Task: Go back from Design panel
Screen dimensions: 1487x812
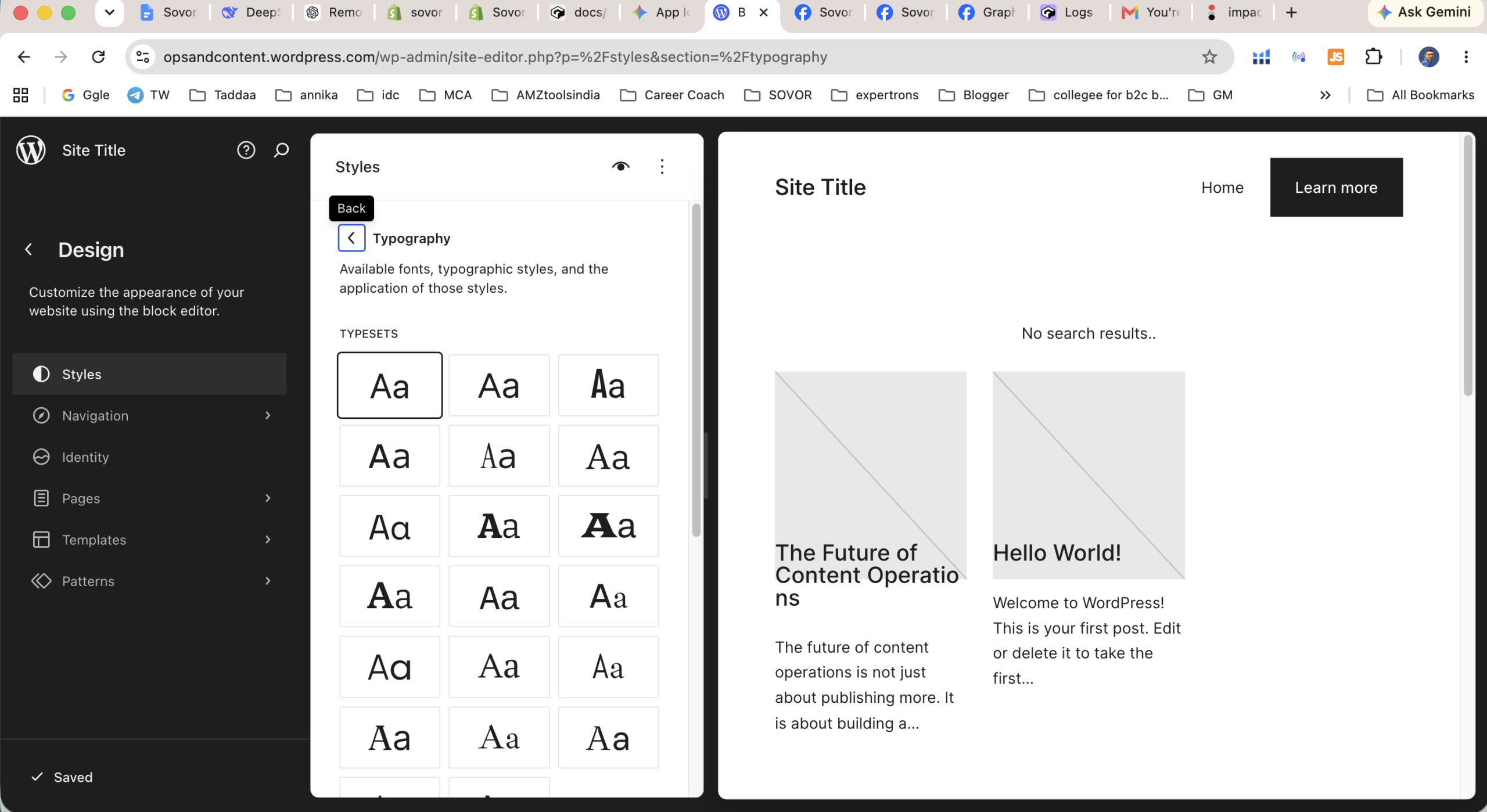Action: point(28,250)
